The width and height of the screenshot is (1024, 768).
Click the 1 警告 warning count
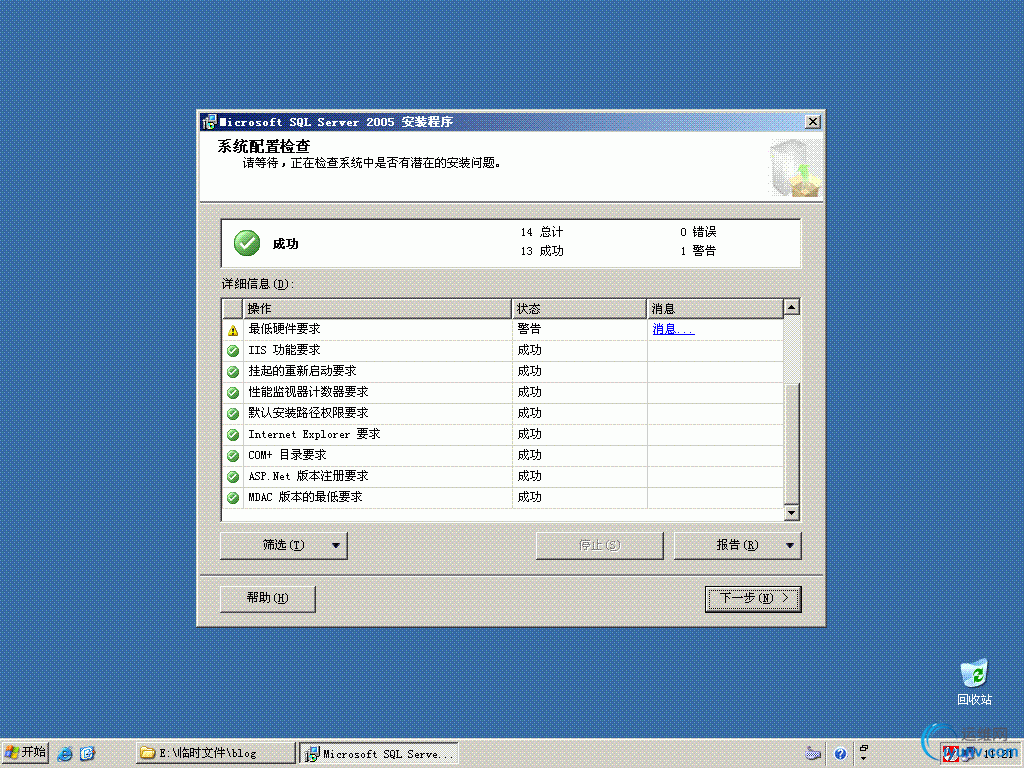tap(697, 251)
